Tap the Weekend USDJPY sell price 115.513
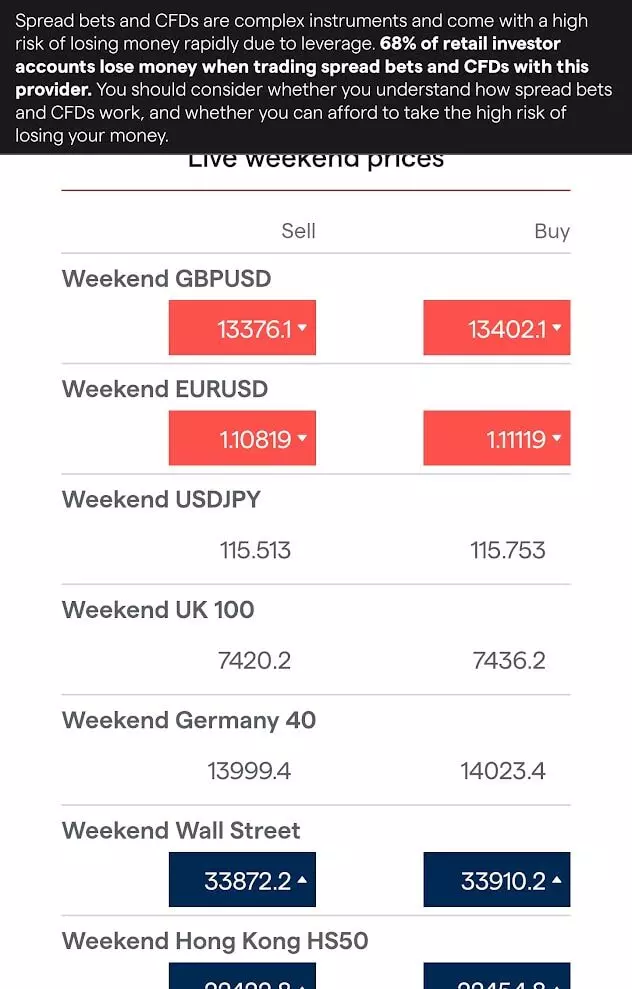The image size is (632, 989). coord(255,550)
